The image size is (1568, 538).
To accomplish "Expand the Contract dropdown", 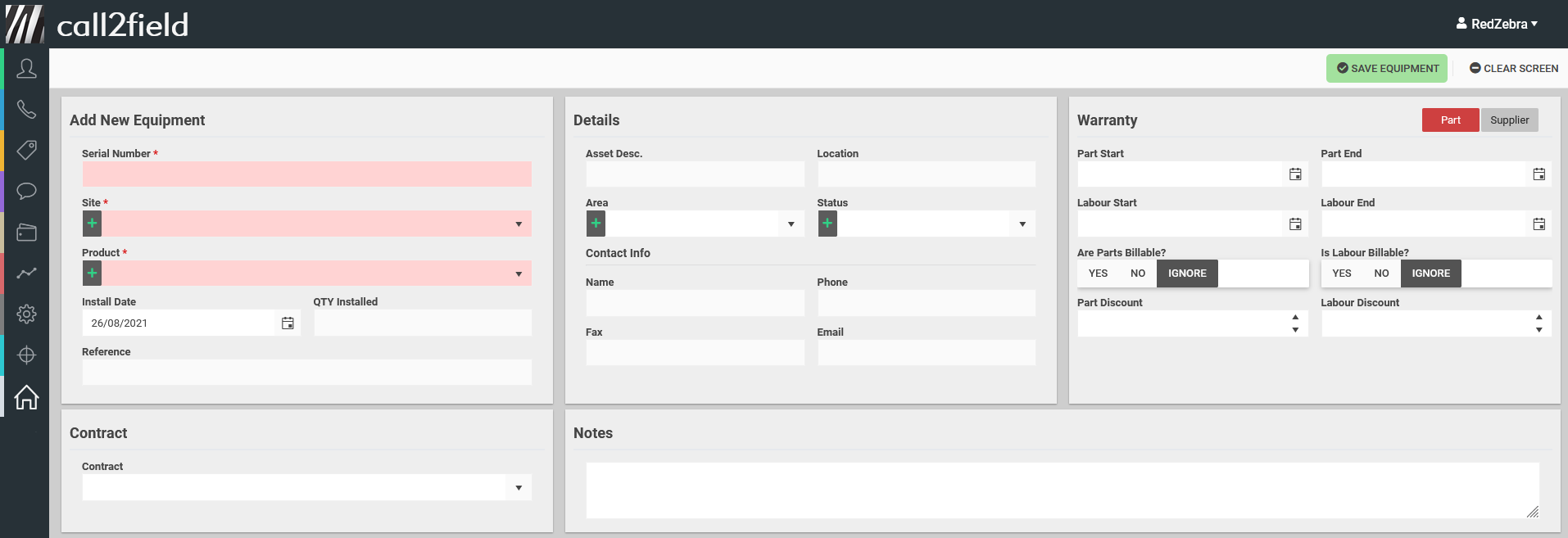I will click(x=519, y=488).
